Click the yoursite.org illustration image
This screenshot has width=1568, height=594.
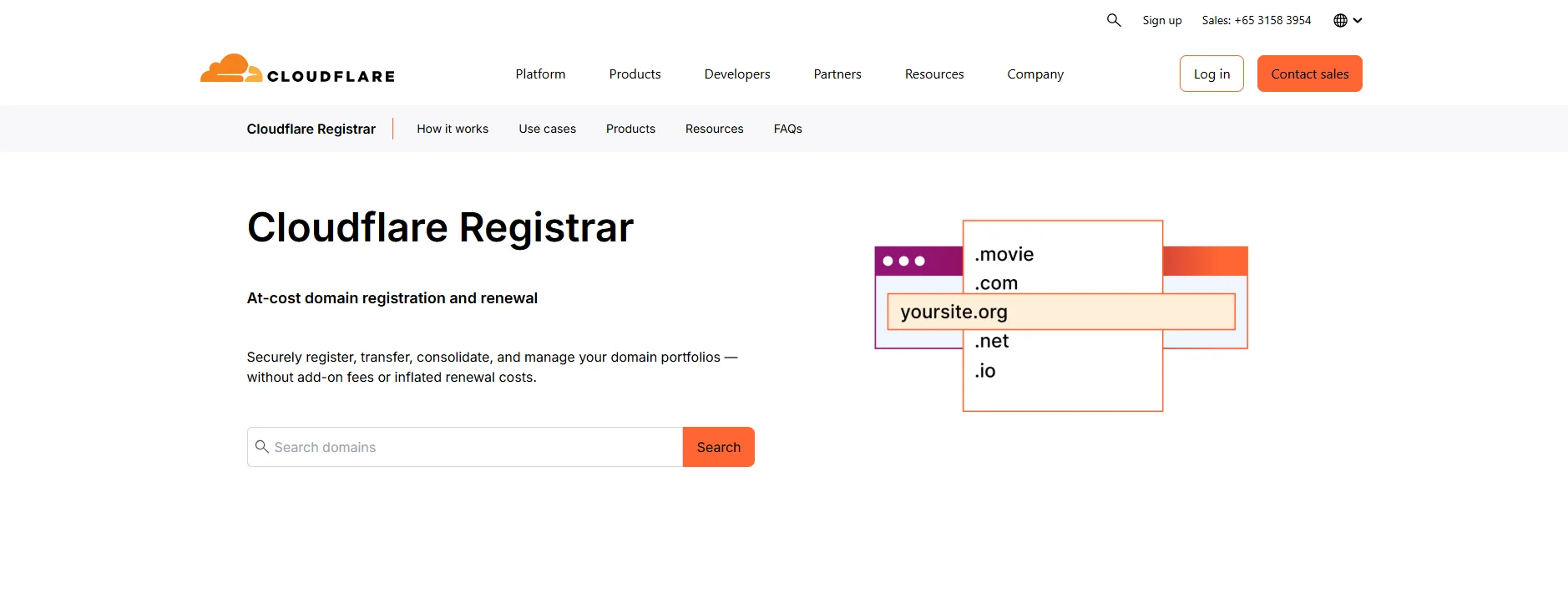coord(1061,316)
